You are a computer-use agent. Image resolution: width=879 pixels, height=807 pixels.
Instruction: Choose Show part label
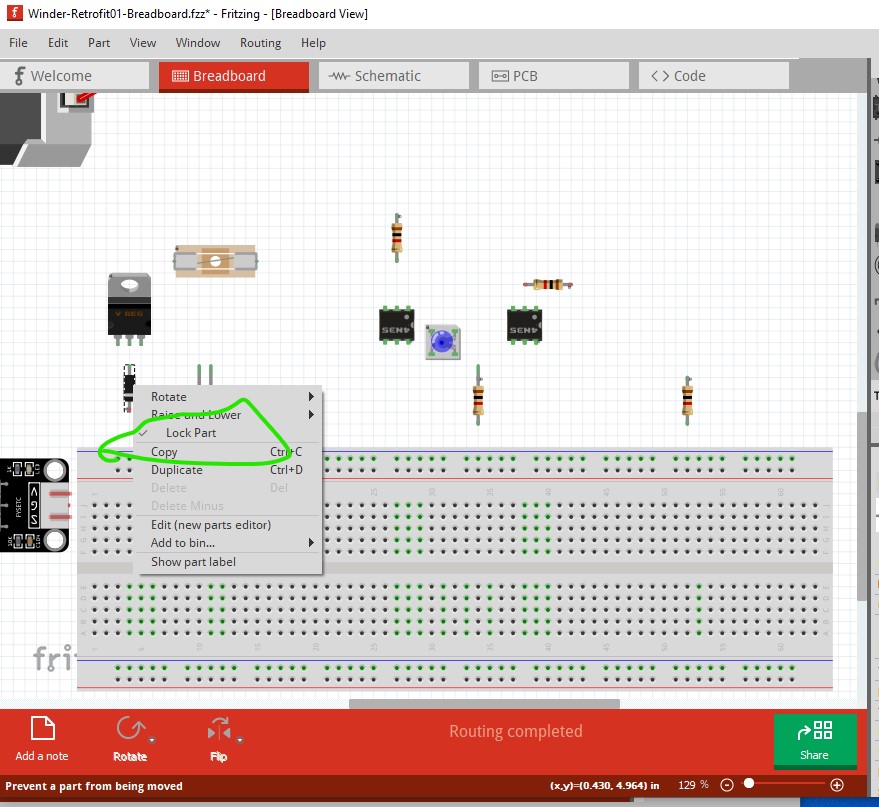[229, 562]
